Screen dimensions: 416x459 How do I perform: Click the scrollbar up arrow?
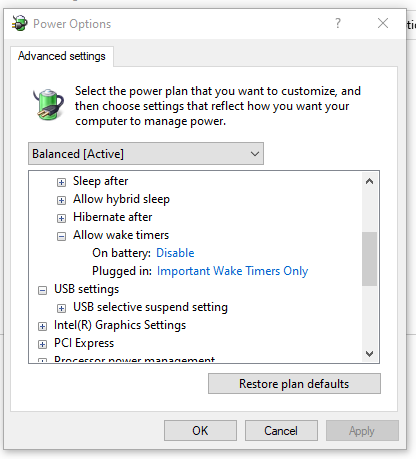(x=369, y=181)
